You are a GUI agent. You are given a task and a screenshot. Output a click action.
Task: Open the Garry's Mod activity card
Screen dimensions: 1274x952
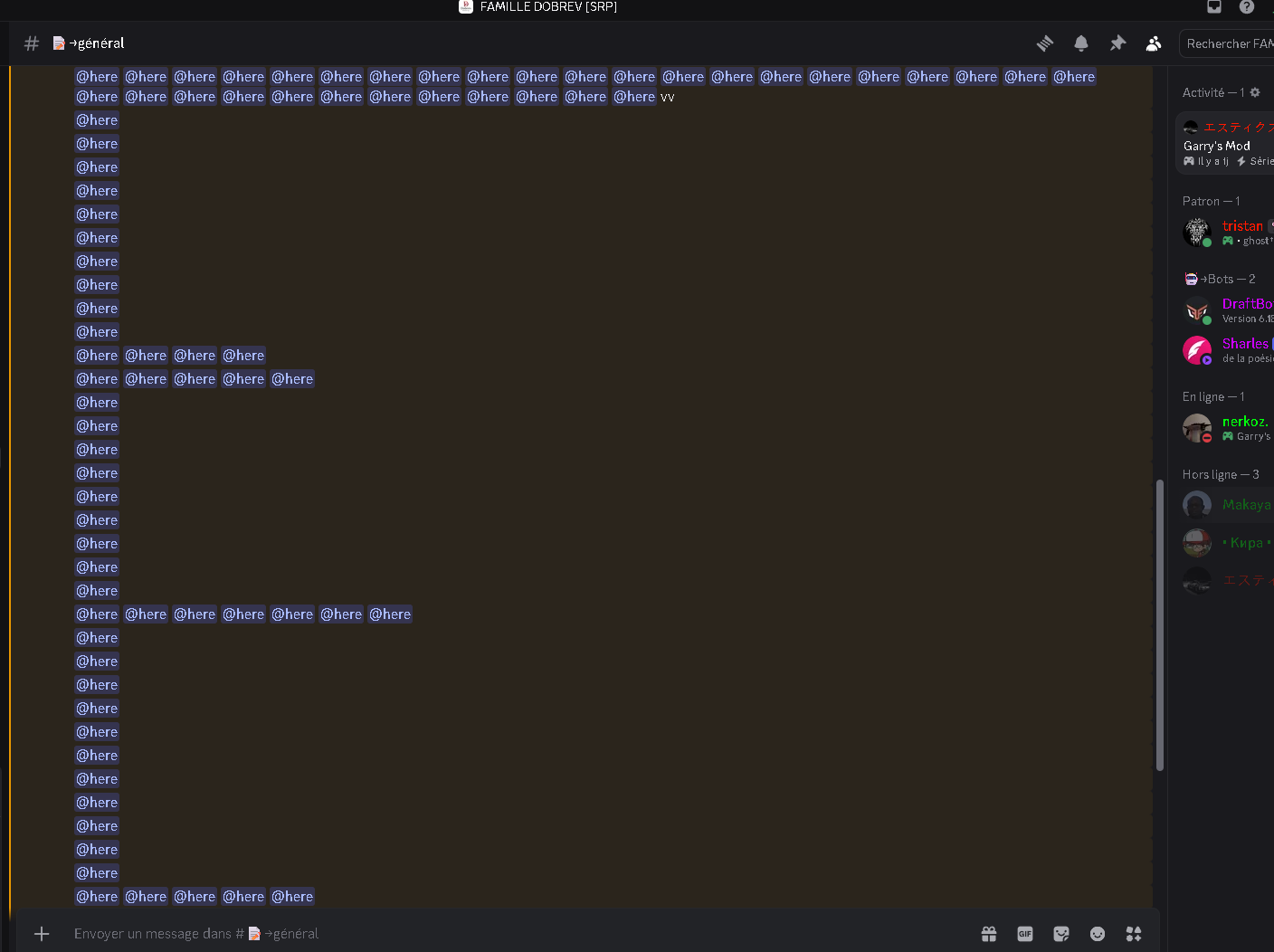click(x=1225, y=143)
